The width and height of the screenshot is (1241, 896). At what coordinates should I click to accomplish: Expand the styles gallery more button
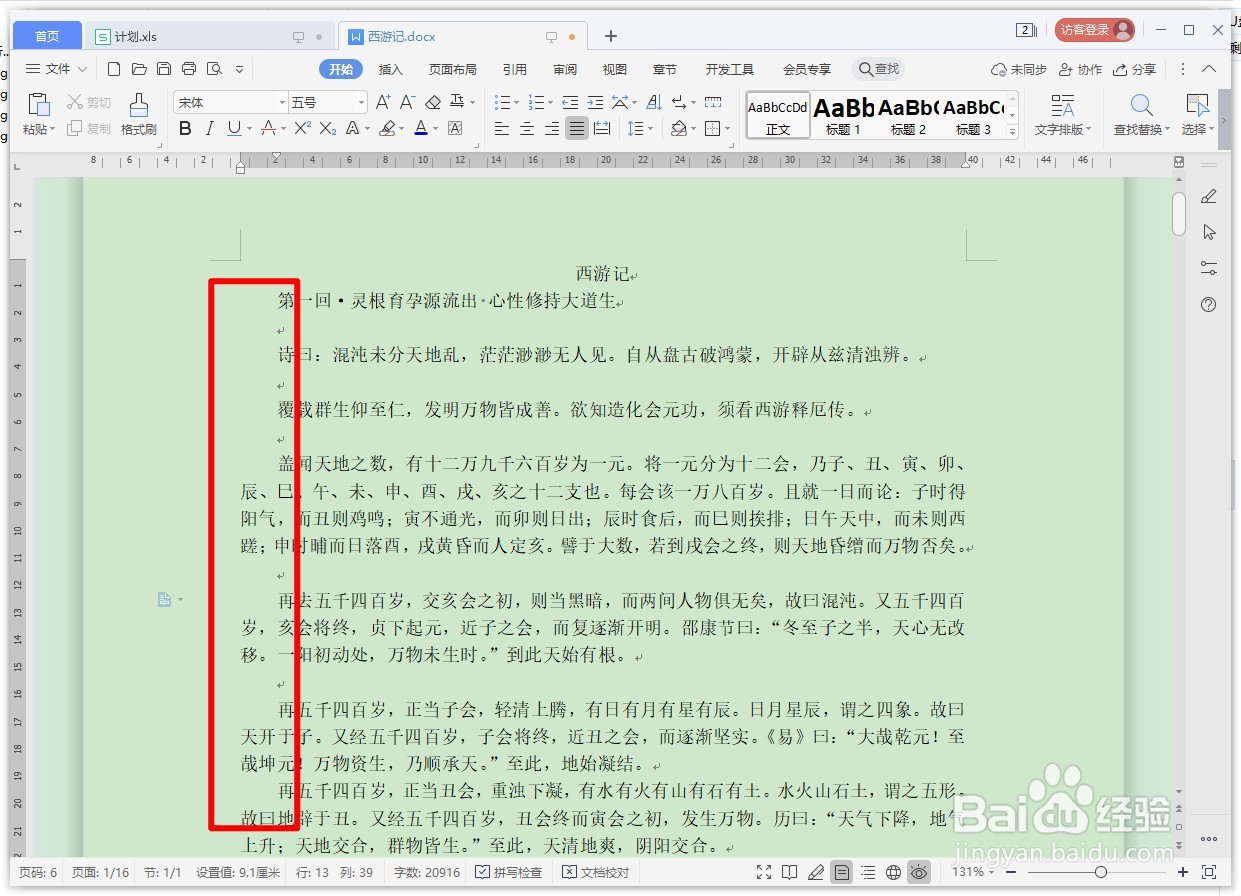pyautogui.click(x=1012, y=131)
